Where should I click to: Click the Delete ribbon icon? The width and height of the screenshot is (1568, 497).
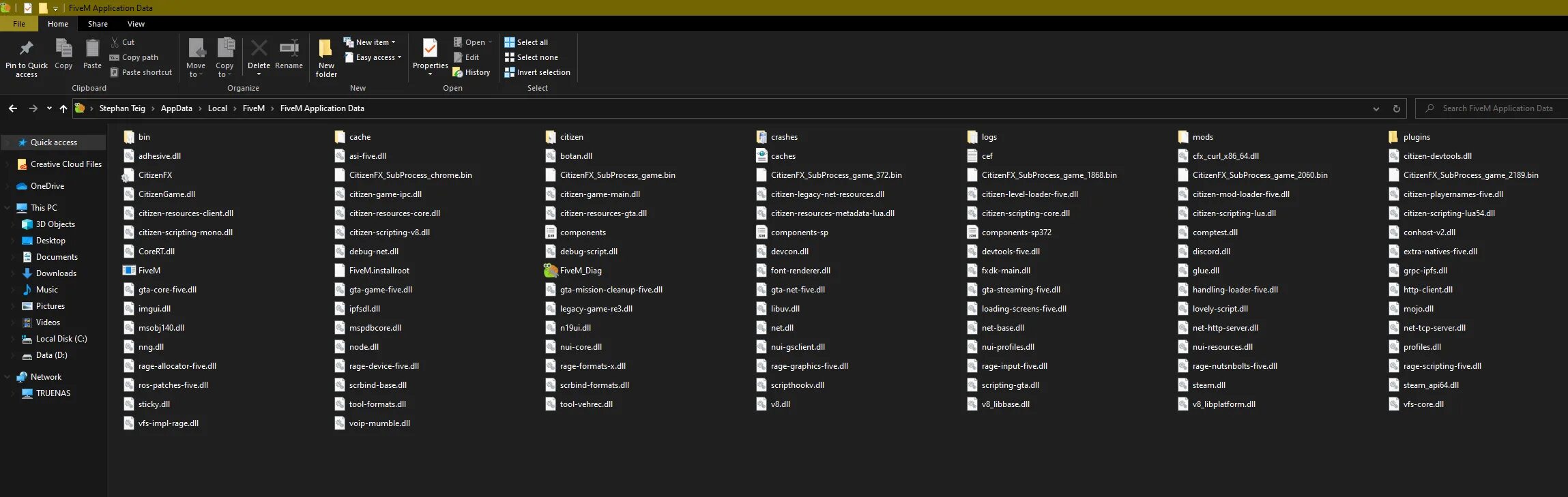(259, 48)
